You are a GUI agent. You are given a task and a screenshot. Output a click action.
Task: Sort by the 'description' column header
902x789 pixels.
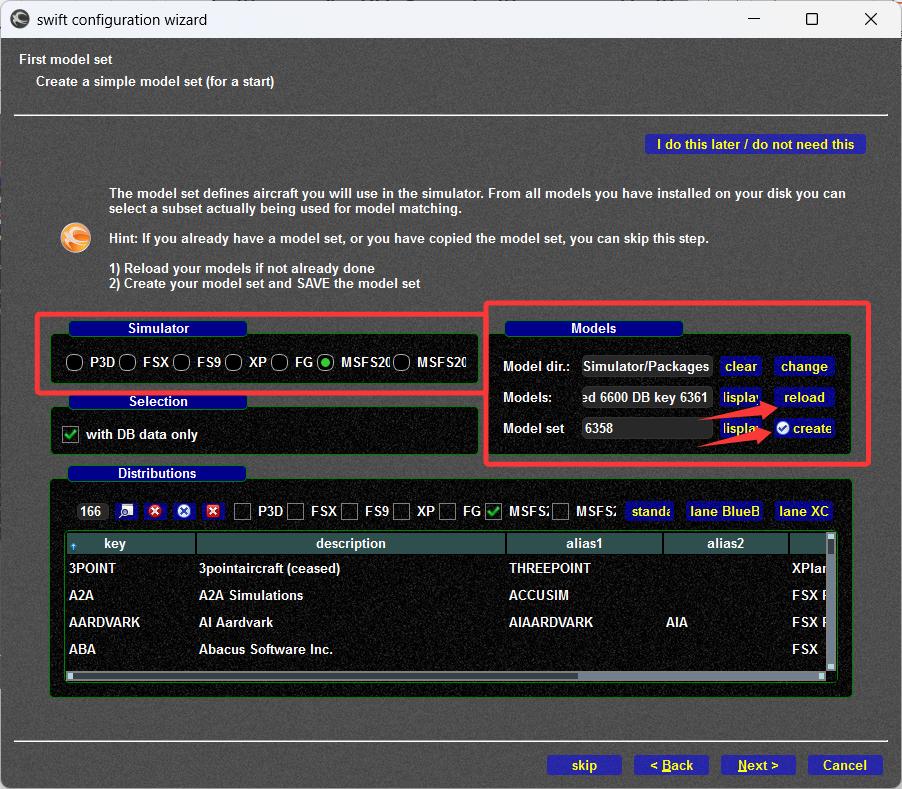(x=351, y=543)
